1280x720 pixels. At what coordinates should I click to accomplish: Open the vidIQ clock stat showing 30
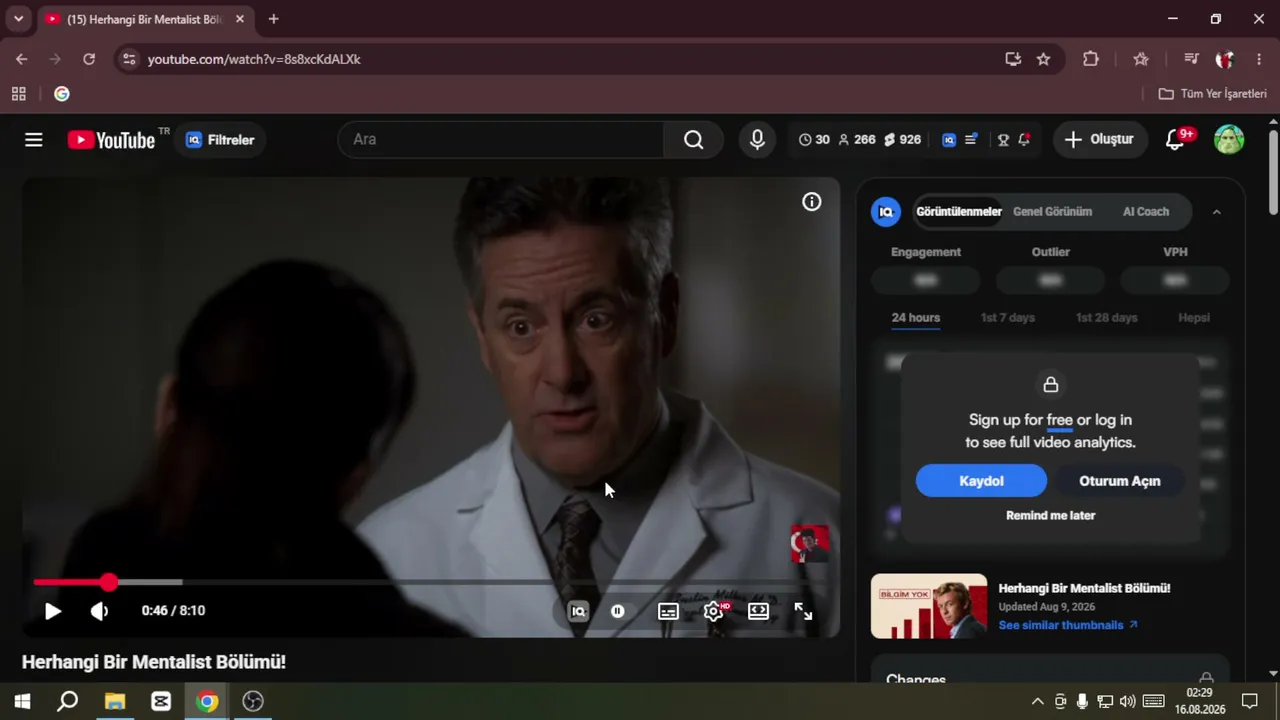814,140
